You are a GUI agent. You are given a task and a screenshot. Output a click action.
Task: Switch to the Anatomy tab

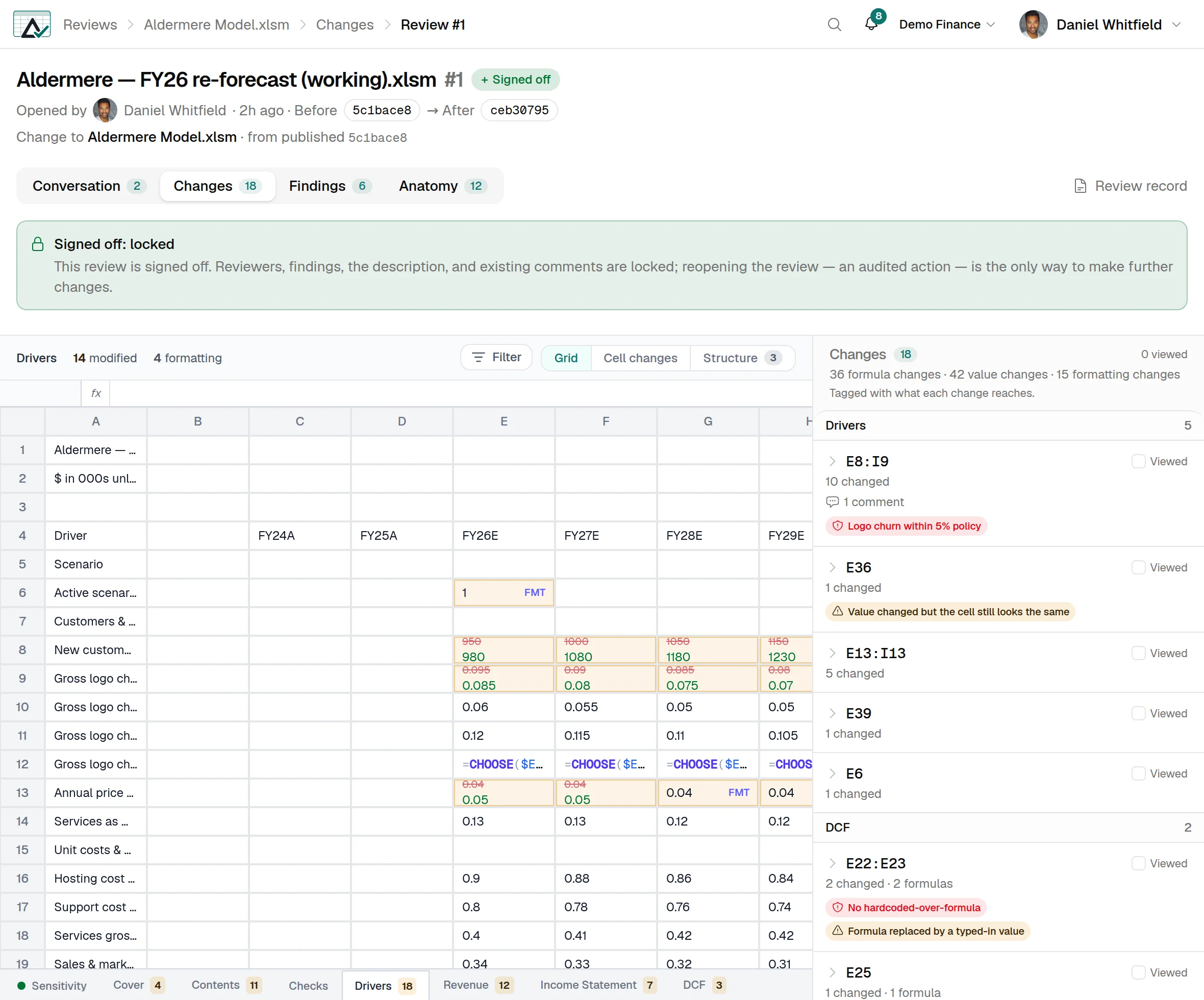[x=443, y=186]
